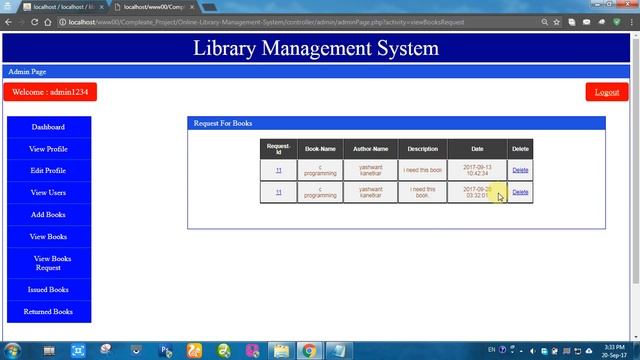Click the volume speaker tray icon
The image size is (640, 360).
click(533, 351)
